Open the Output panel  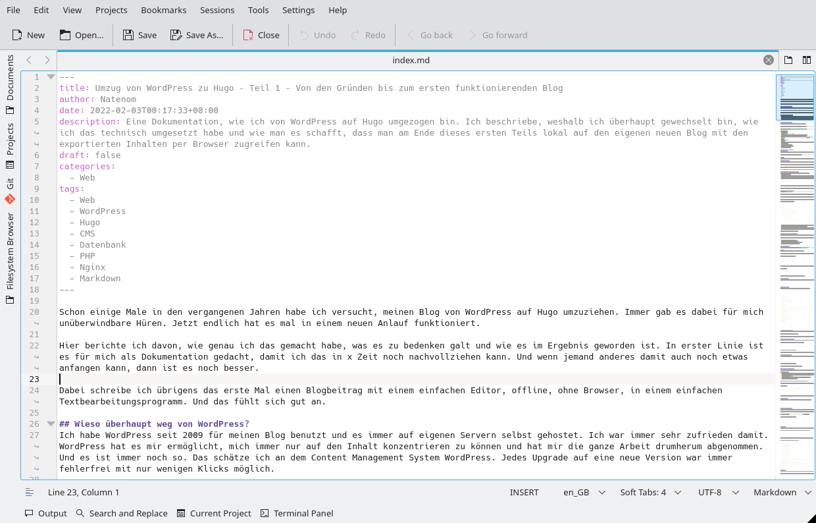click(x=46, y=513)
